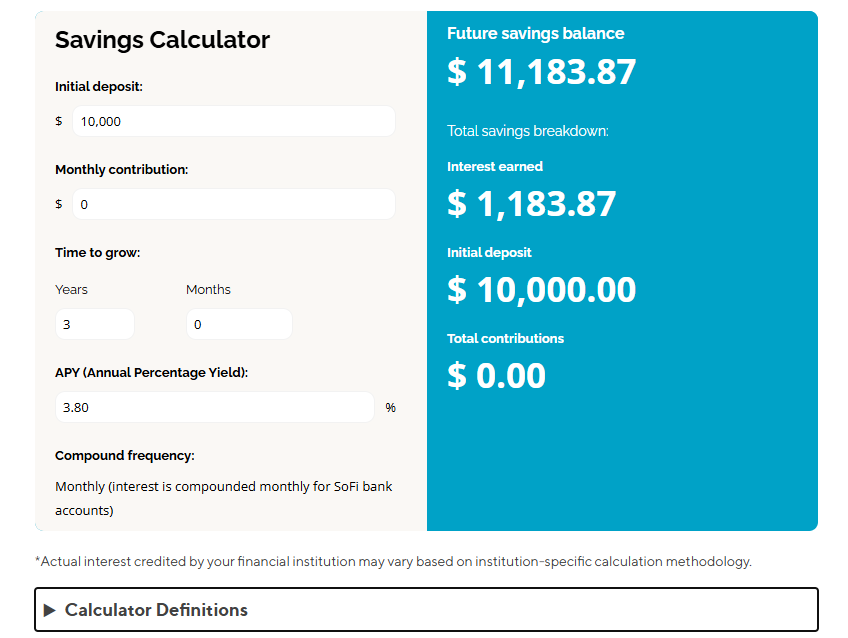Click the disclosure triangle beside Calculator Definitions
This screenshot has height=638, width=848.
(x=48, y=609)
